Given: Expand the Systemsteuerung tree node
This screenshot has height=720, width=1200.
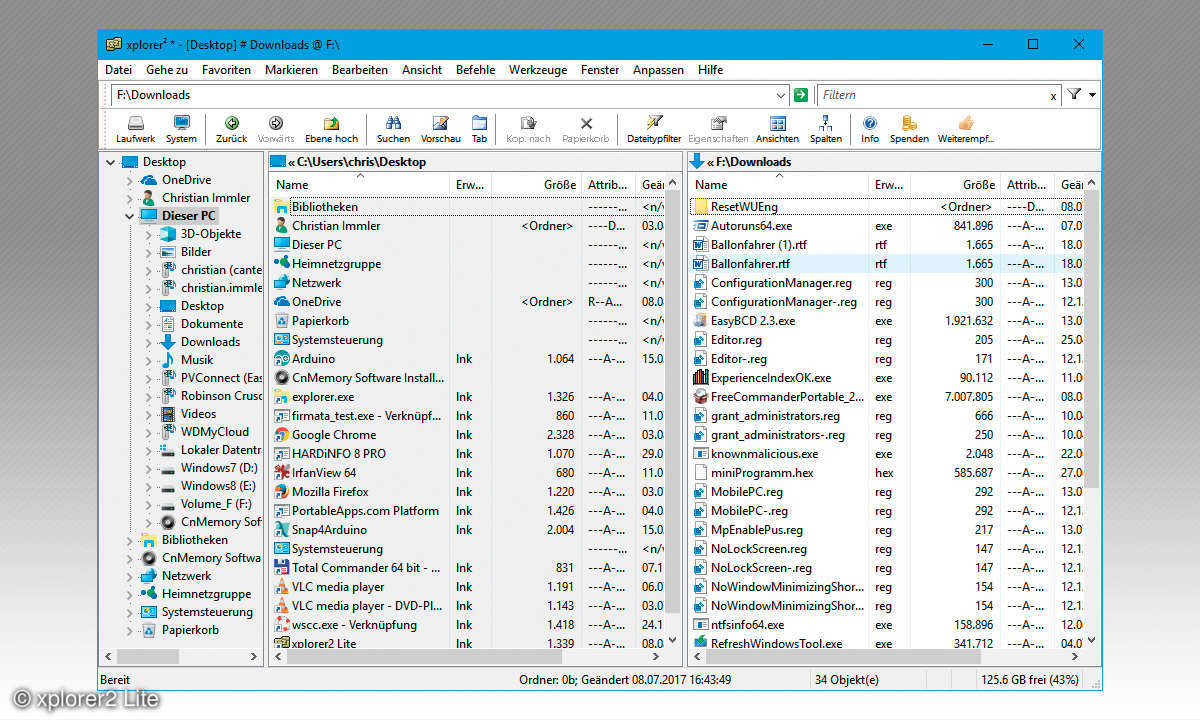Looking at the screenshot, I should (x=129, y=612).
